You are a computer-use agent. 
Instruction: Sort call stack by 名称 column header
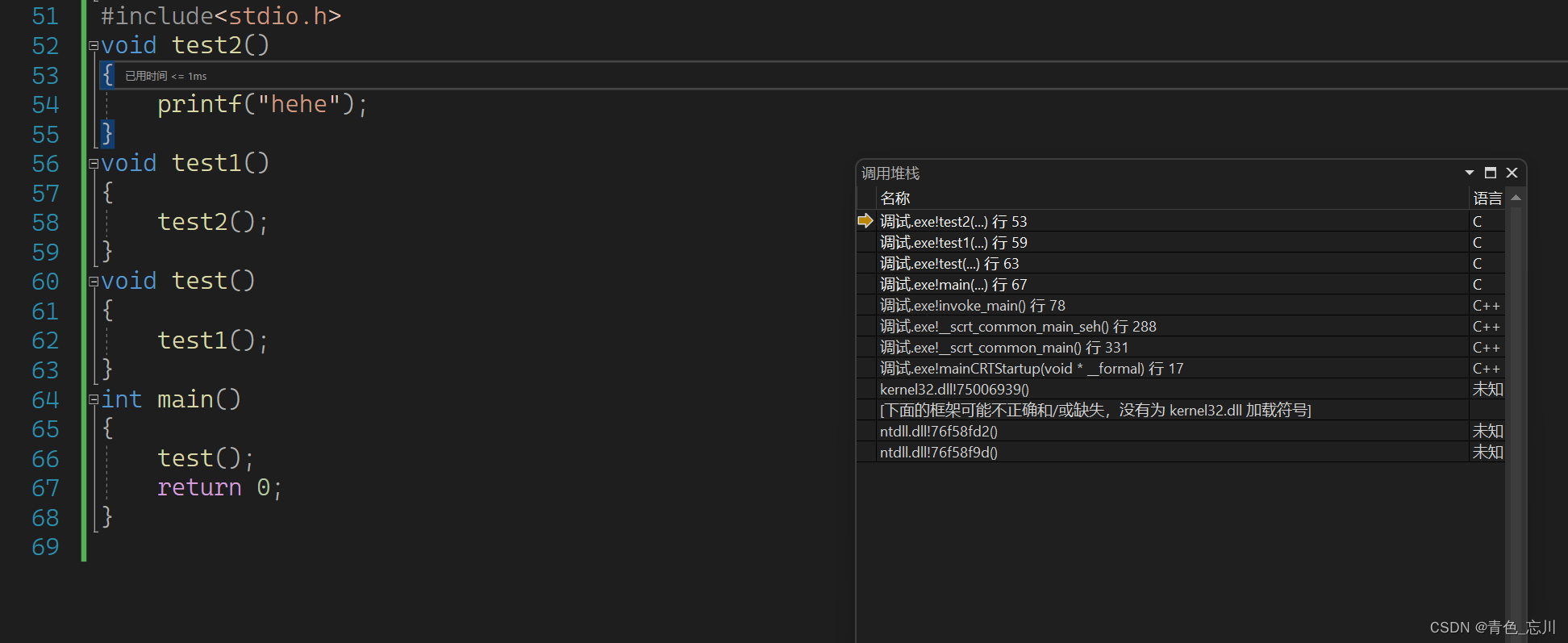[895, 198]
